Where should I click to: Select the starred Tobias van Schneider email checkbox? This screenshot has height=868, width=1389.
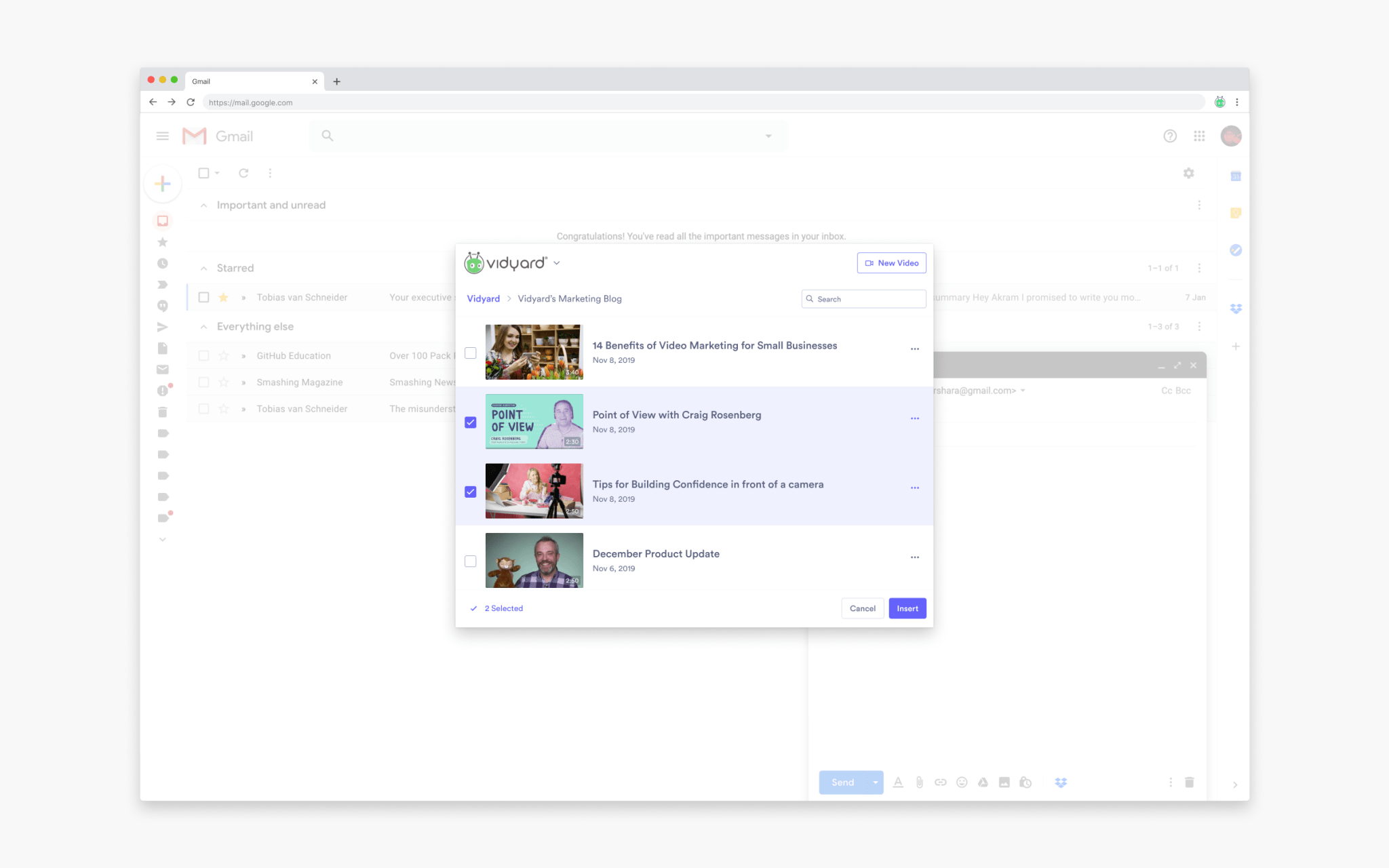203,297
